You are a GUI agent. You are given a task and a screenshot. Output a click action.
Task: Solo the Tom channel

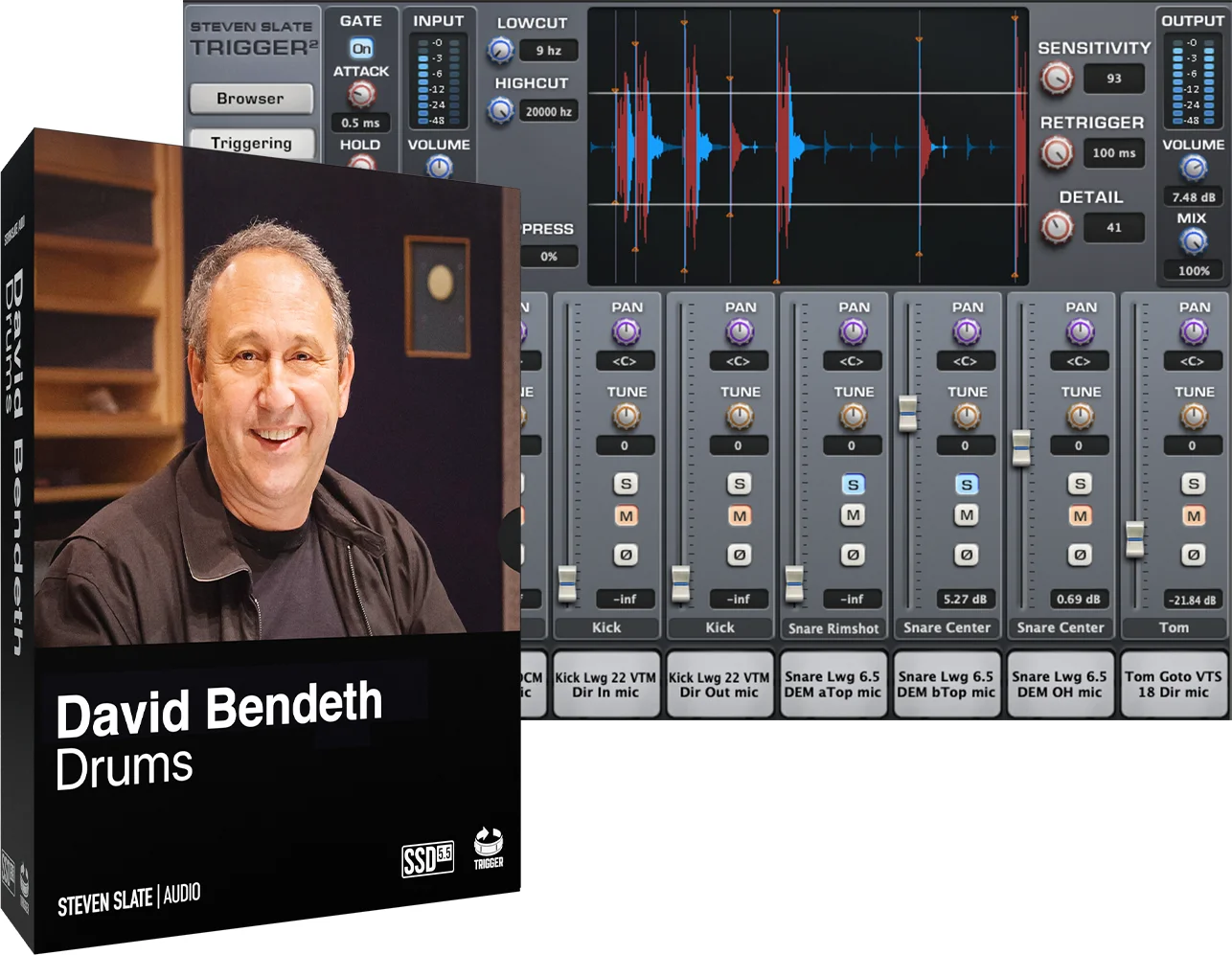tap(1194, 484)
